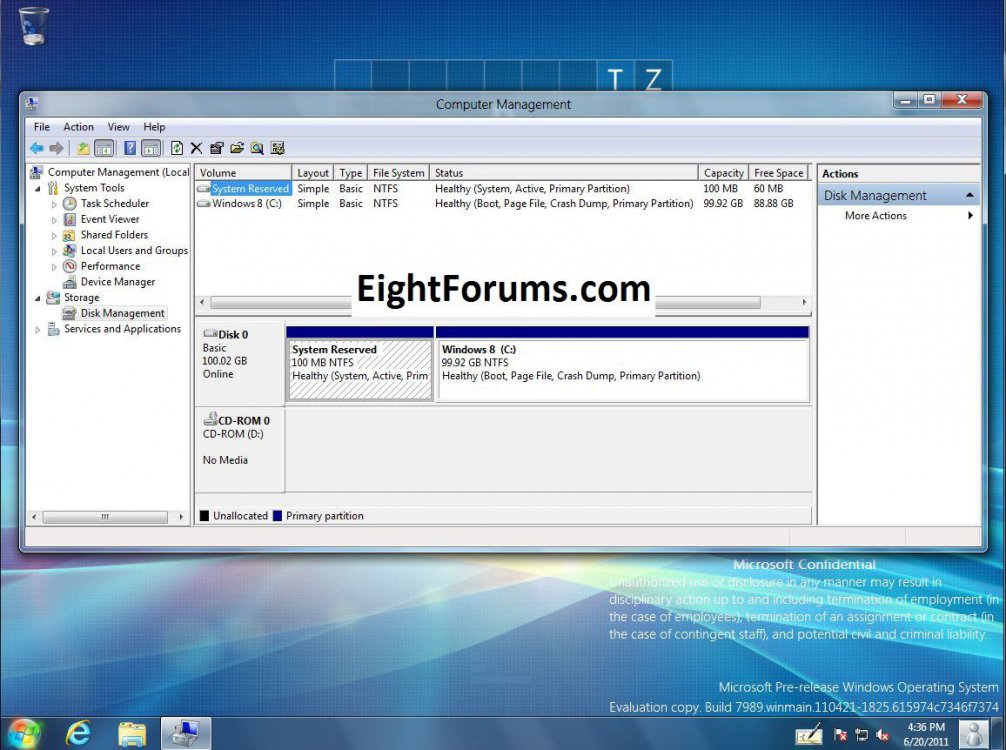
Task: Select the Windows 8 (C:) partition block
Action: click(x=622, y=370)
